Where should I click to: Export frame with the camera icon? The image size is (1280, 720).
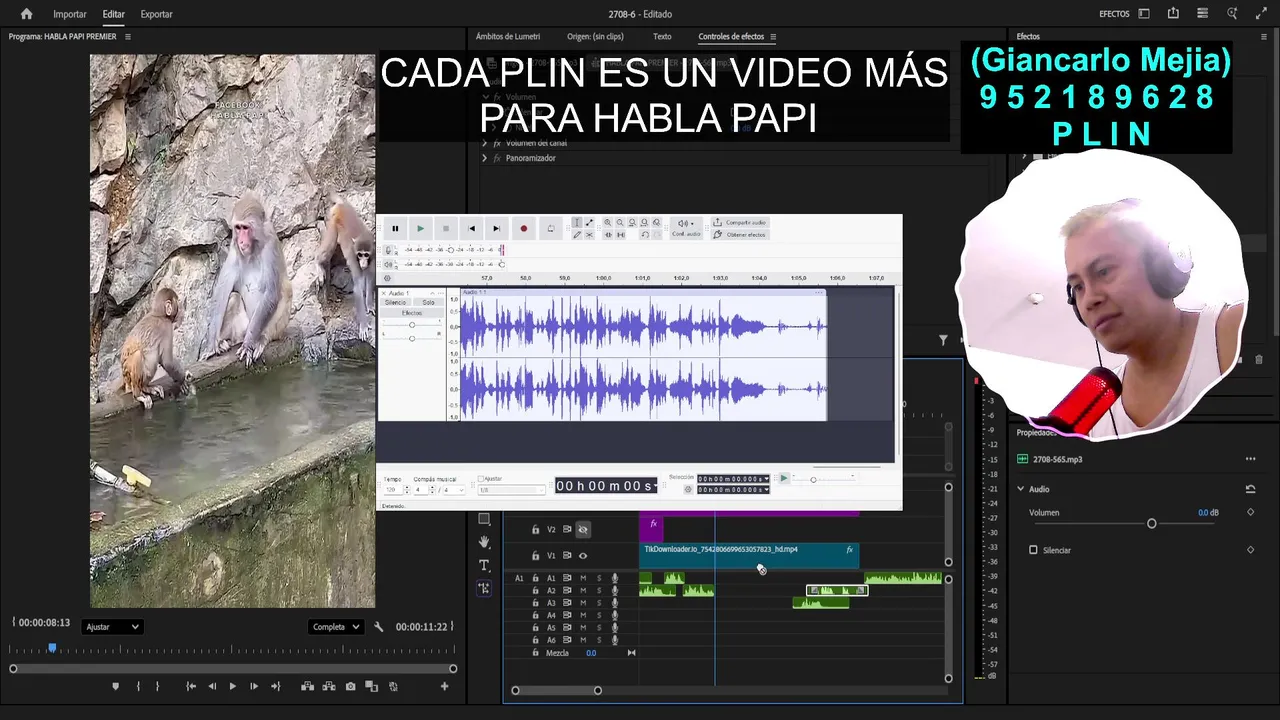click(350, 687)
